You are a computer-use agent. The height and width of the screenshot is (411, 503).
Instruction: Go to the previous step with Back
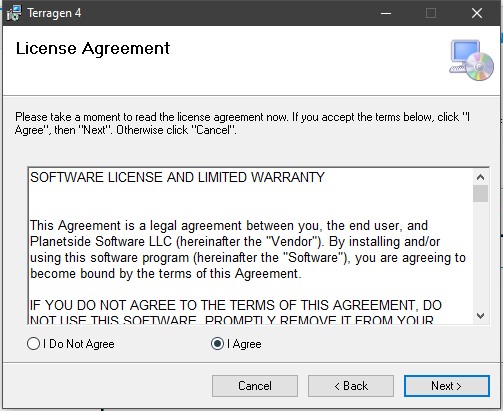click(351, 386)
